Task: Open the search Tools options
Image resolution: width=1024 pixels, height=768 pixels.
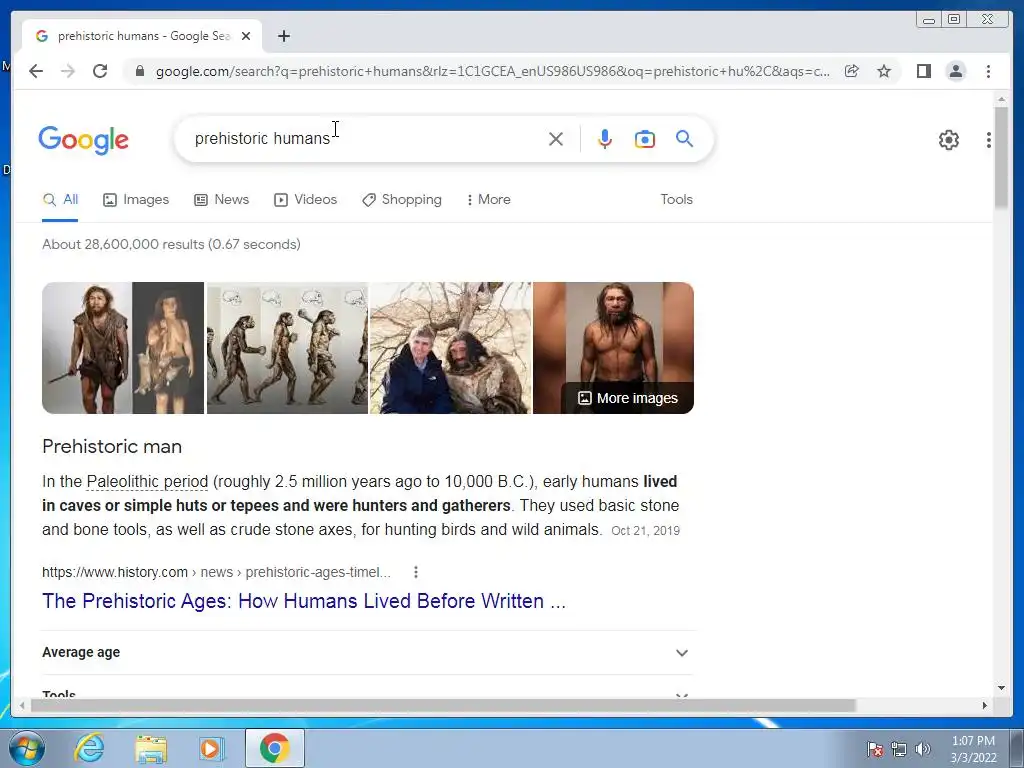Action: 676,200
